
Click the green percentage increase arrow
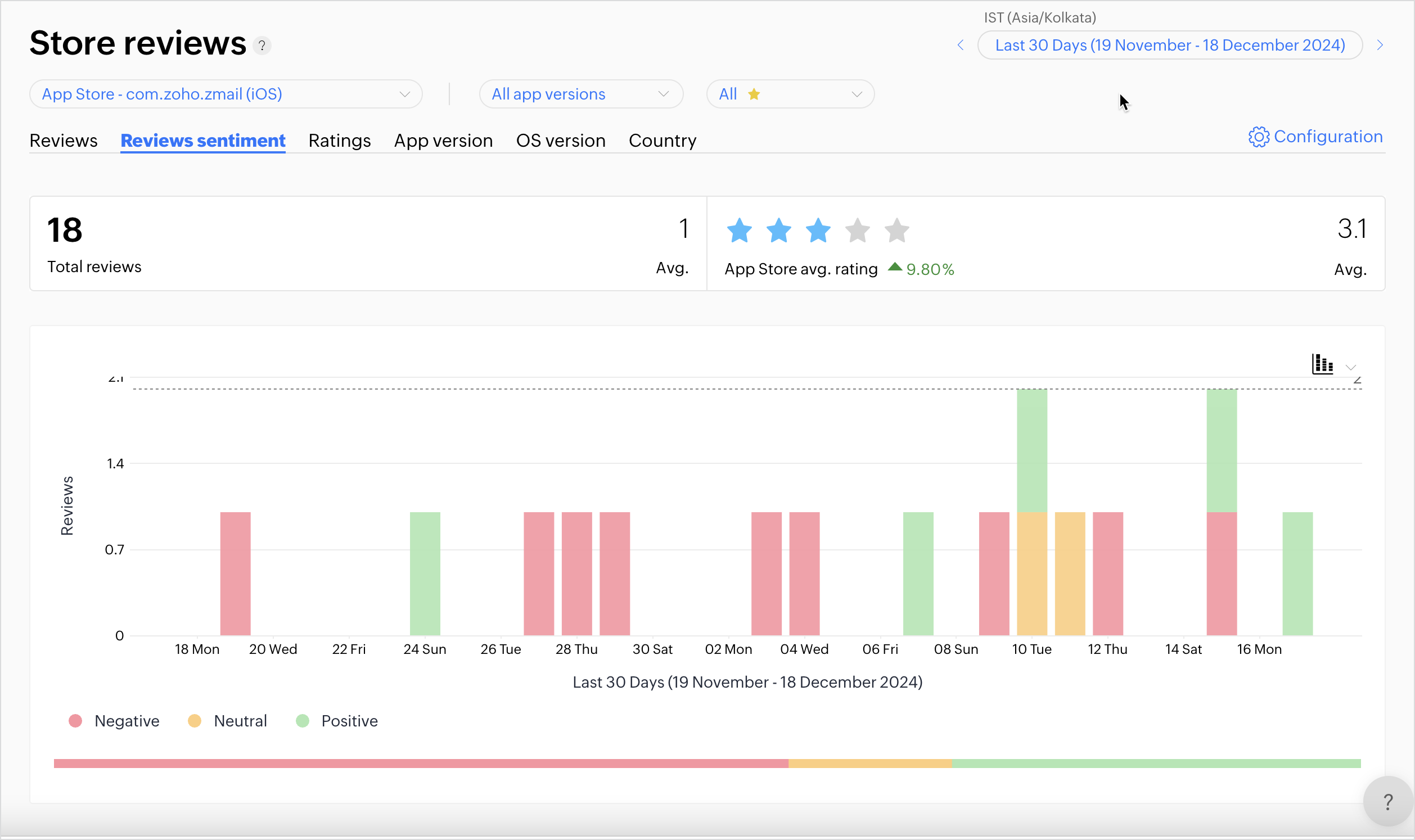tap(895, 267)
